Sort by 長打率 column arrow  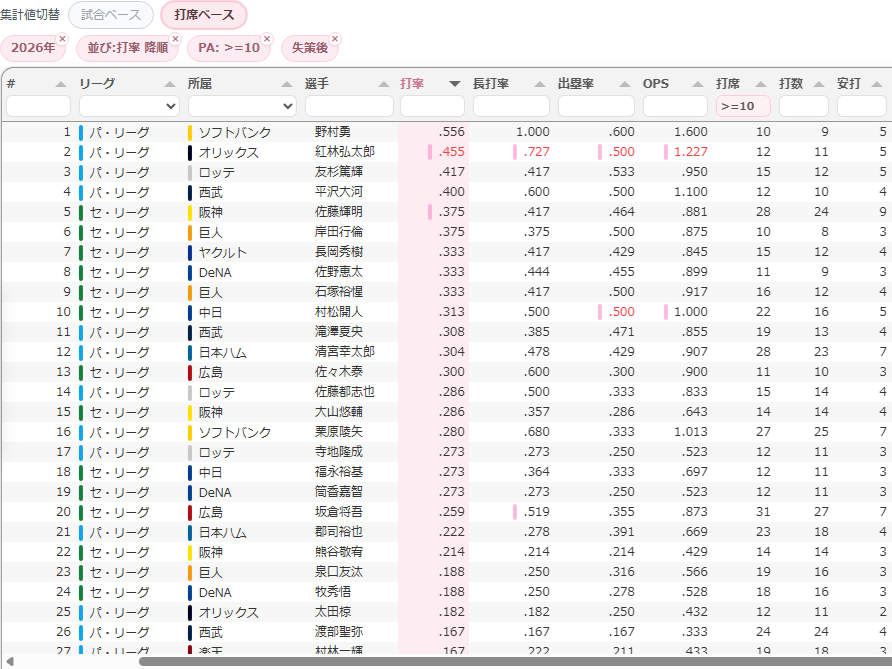coord(540,84)
